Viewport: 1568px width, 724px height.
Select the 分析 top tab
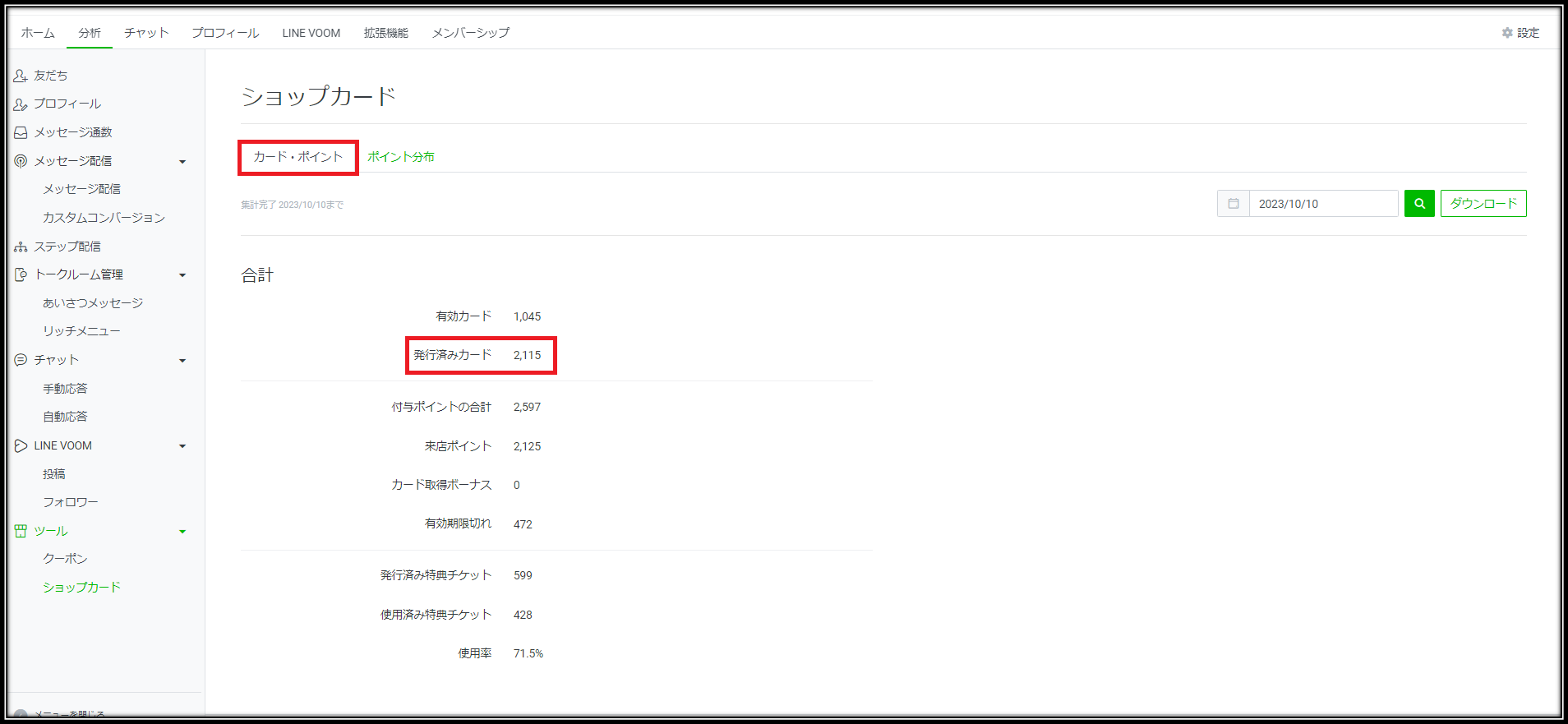point(90,33)
